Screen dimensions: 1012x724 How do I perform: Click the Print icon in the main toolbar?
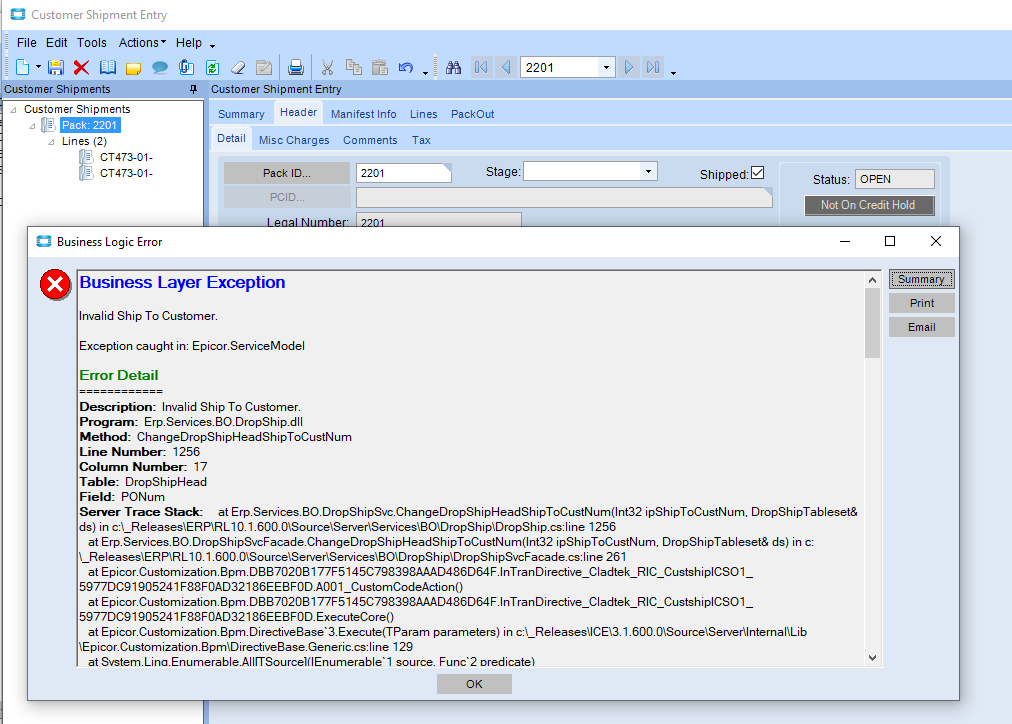click(x=296, y=67)
